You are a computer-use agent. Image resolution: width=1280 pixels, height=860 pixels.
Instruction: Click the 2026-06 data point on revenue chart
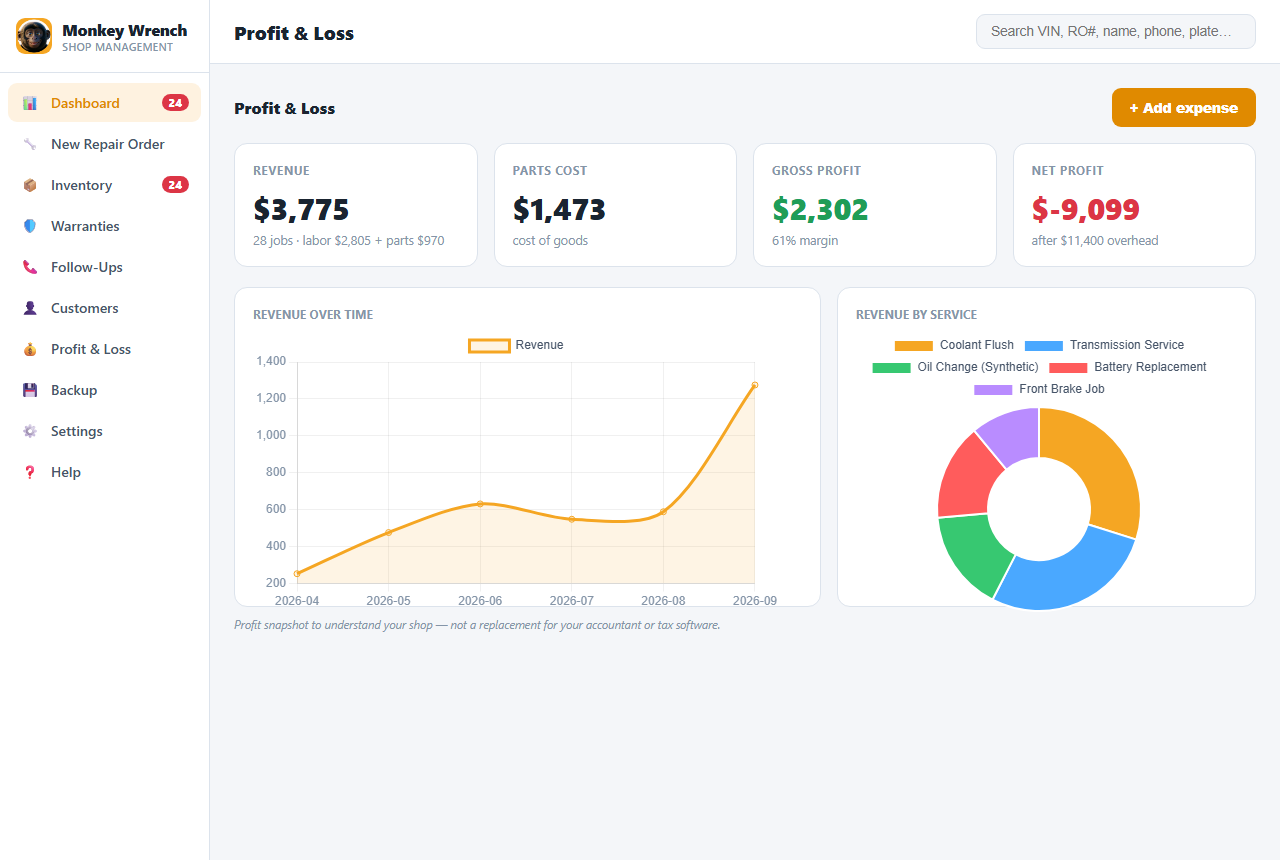pyautogui.click(x=480, y=504)
